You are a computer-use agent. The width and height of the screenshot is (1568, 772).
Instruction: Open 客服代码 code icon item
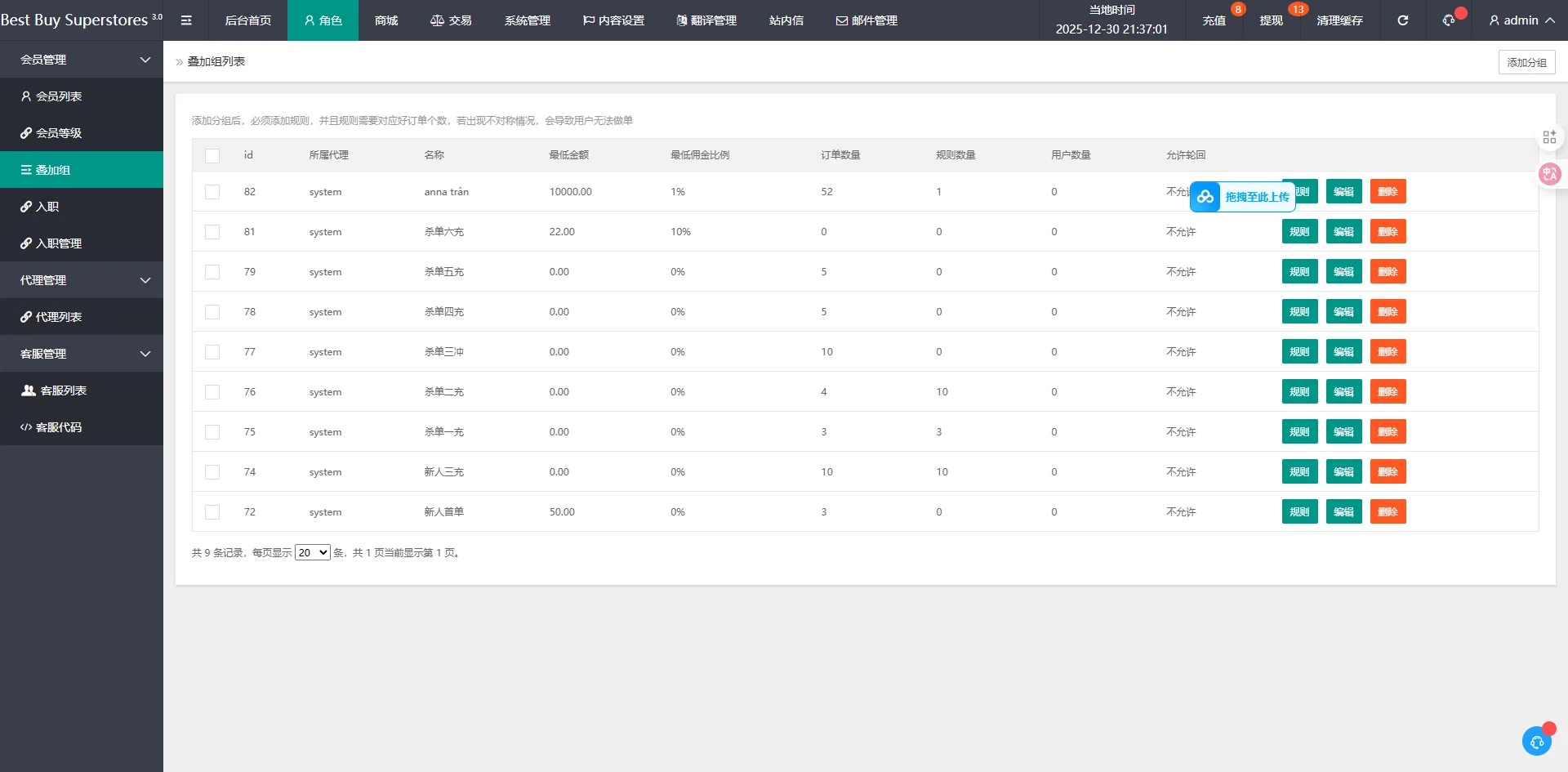pos(51,427)
